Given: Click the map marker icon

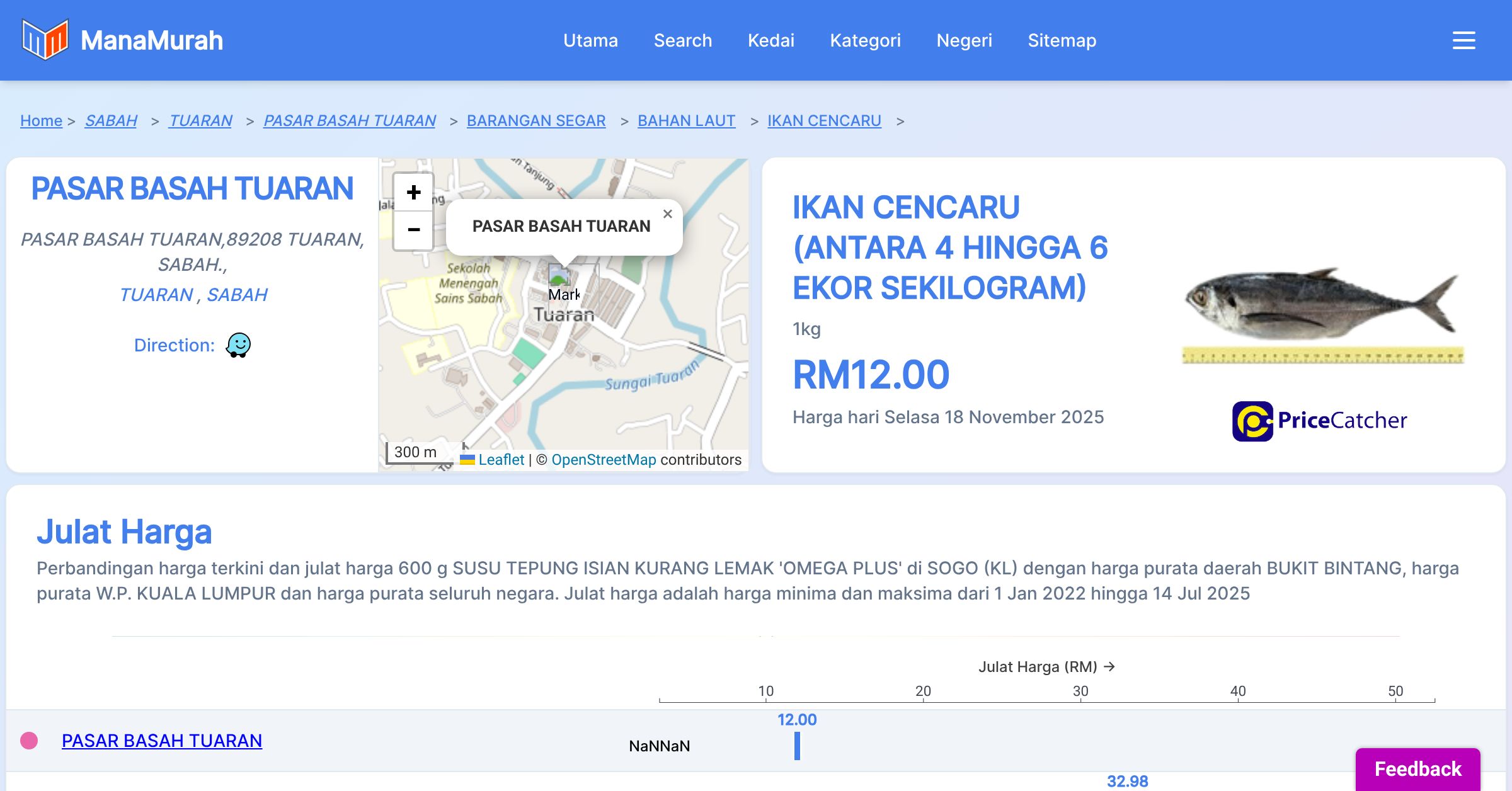Looking at the screenshot, I should pos(559,276).
